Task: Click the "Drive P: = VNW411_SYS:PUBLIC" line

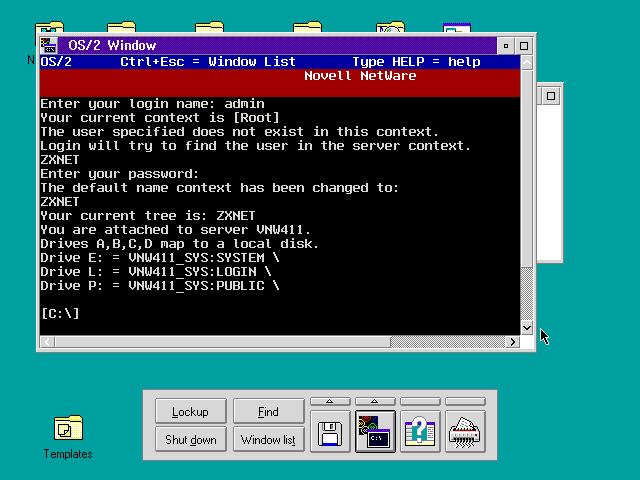Action: (x=160, y=286)
